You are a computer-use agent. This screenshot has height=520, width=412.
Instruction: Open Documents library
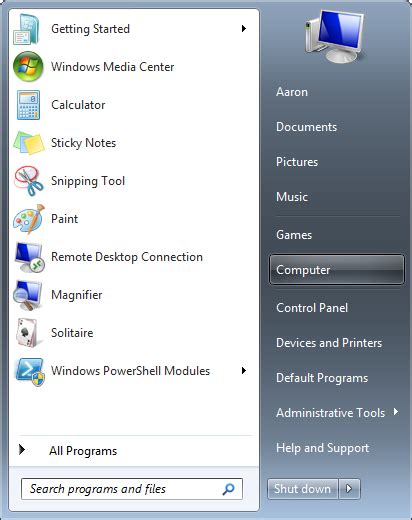tap(306, 127)
